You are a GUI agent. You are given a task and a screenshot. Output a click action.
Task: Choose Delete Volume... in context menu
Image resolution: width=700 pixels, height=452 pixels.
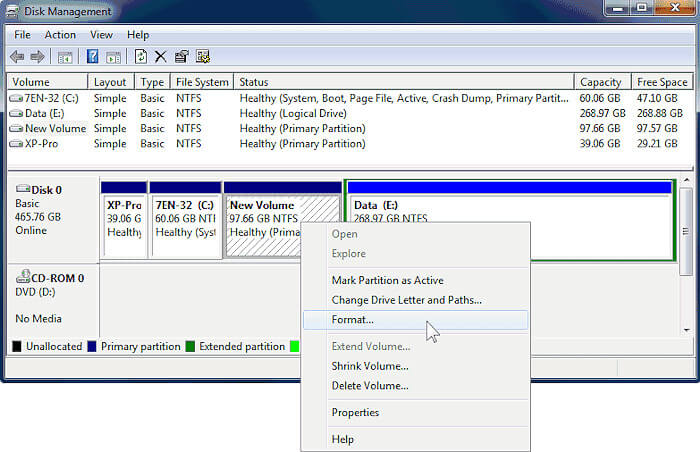[x=415, y=386]
